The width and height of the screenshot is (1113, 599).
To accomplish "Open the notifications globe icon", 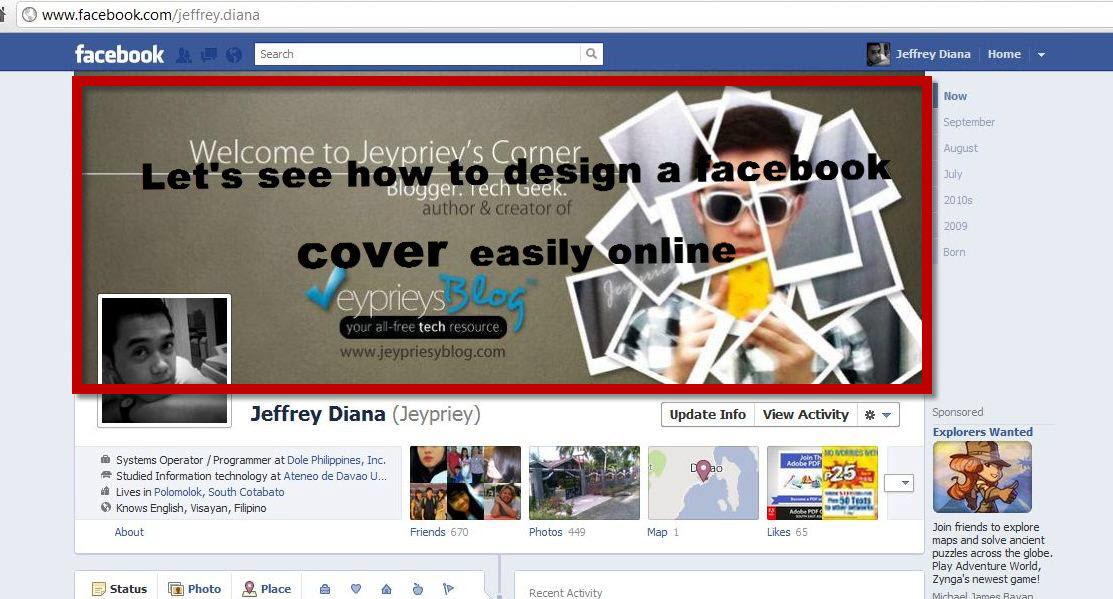I will pos(234,55).
